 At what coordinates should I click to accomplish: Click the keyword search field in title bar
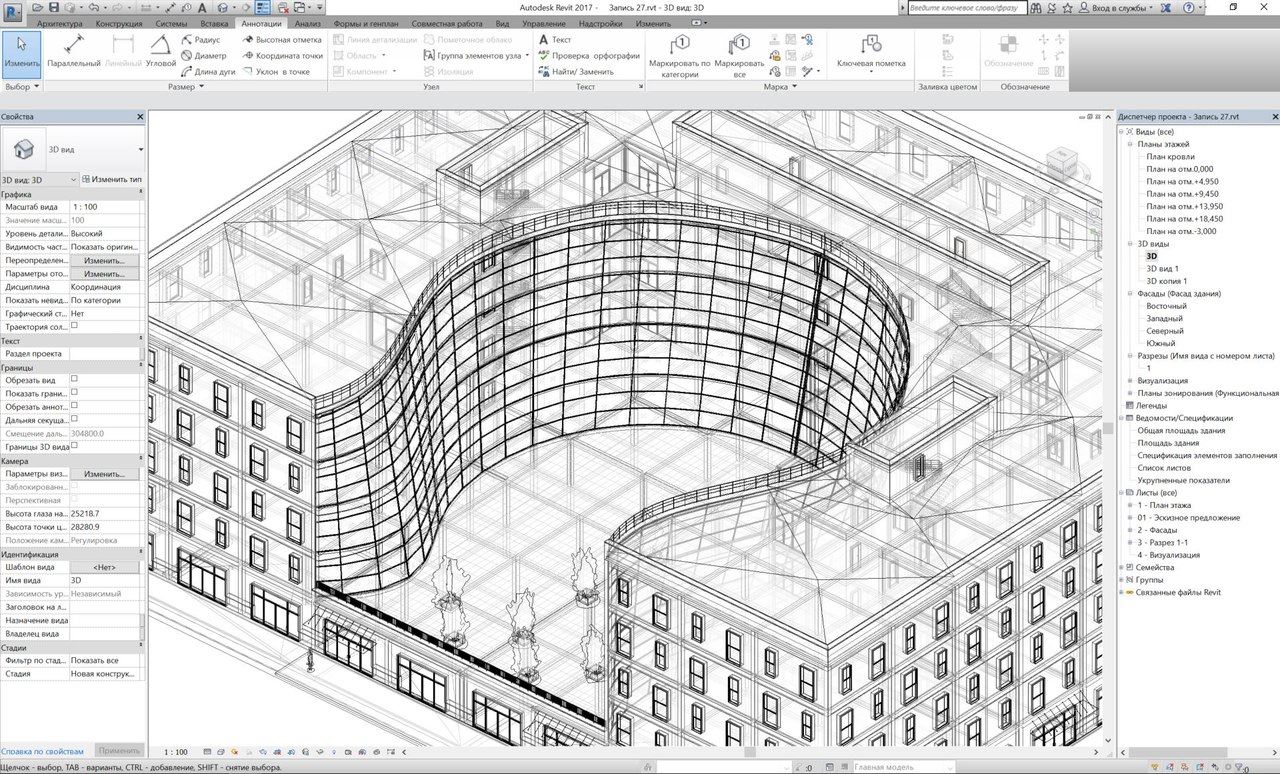pyautogui.click(x=965, y=7)
